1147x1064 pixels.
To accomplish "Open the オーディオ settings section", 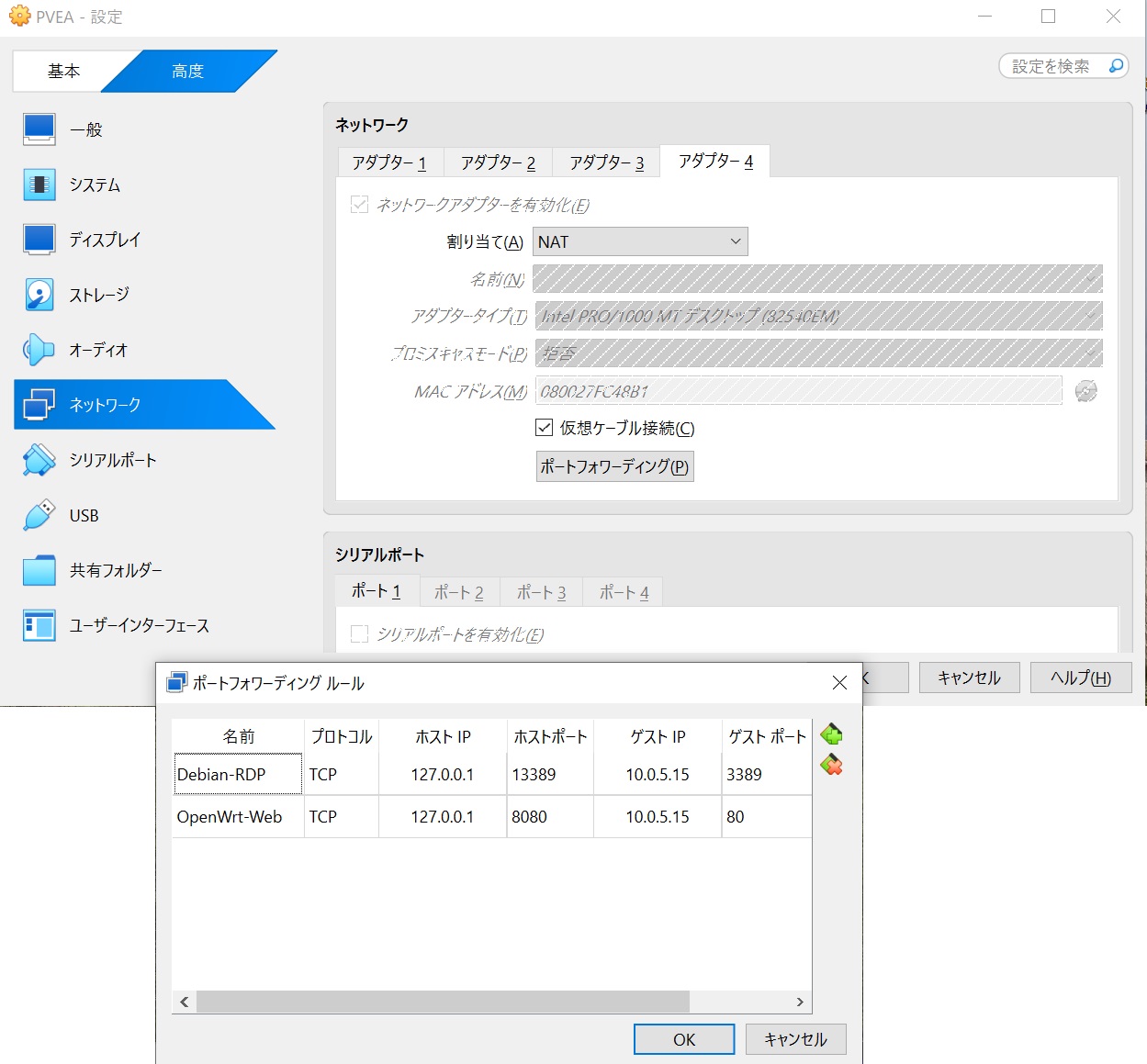I will [98, 350].
